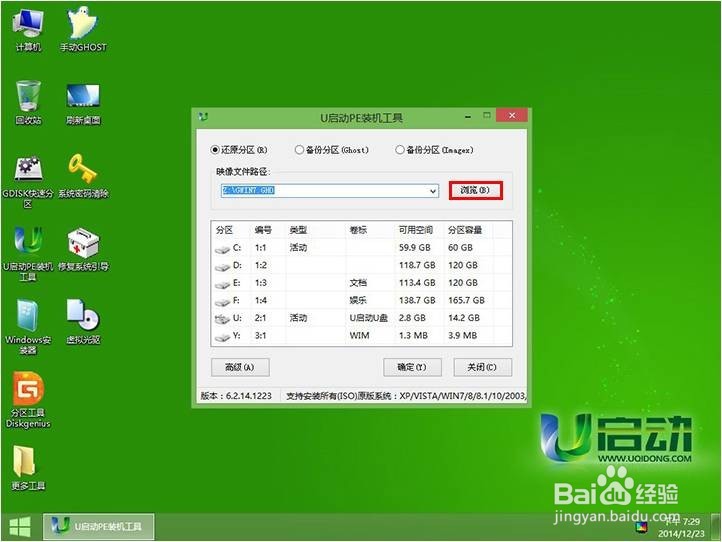This screenshot has width=722, height=542.
Task: Open the 修复系统引导 first-aid icon
Action: pyautogui.click(x=83, y=249)
